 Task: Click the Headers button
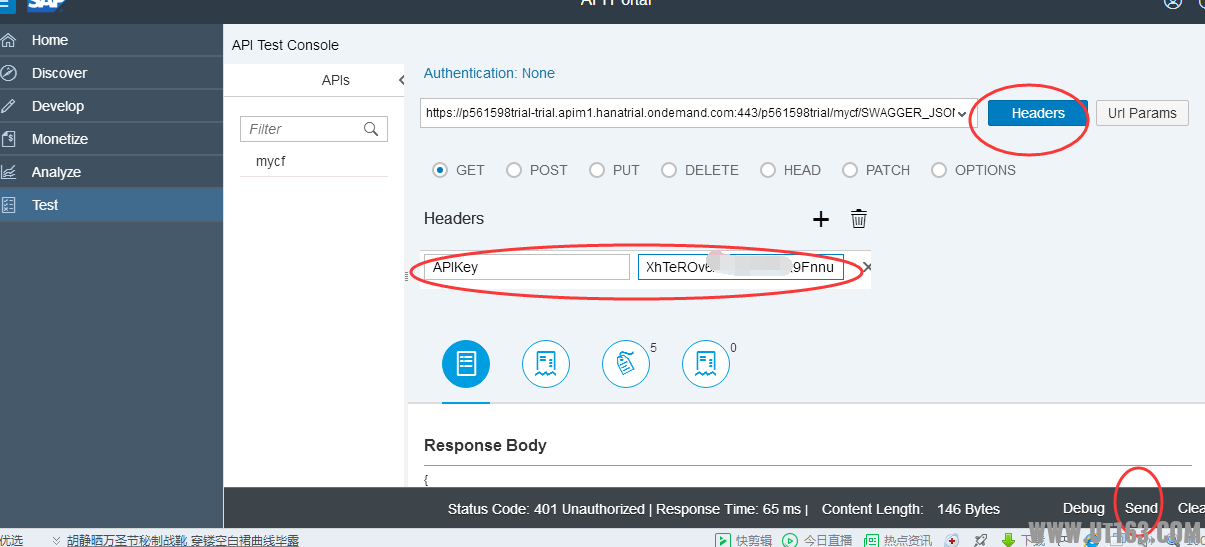[x=1037, y=113]
